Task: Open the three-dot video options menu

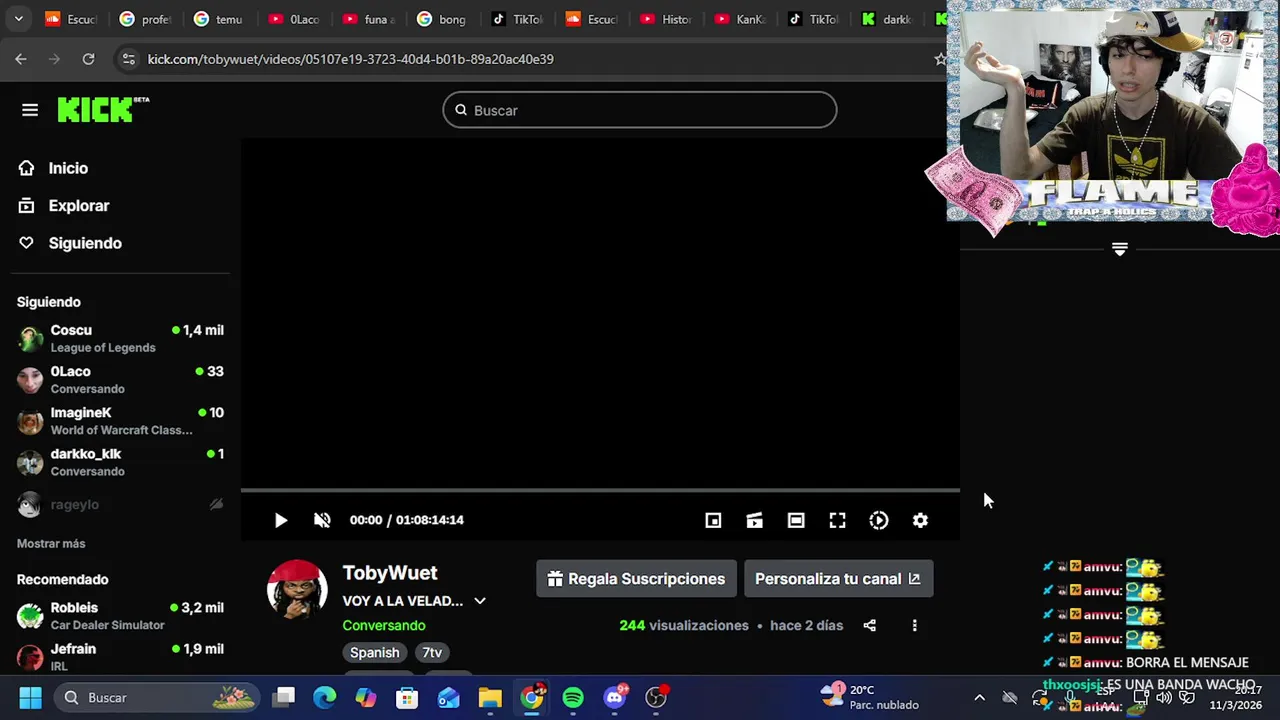Action: (x=914, y=626)
